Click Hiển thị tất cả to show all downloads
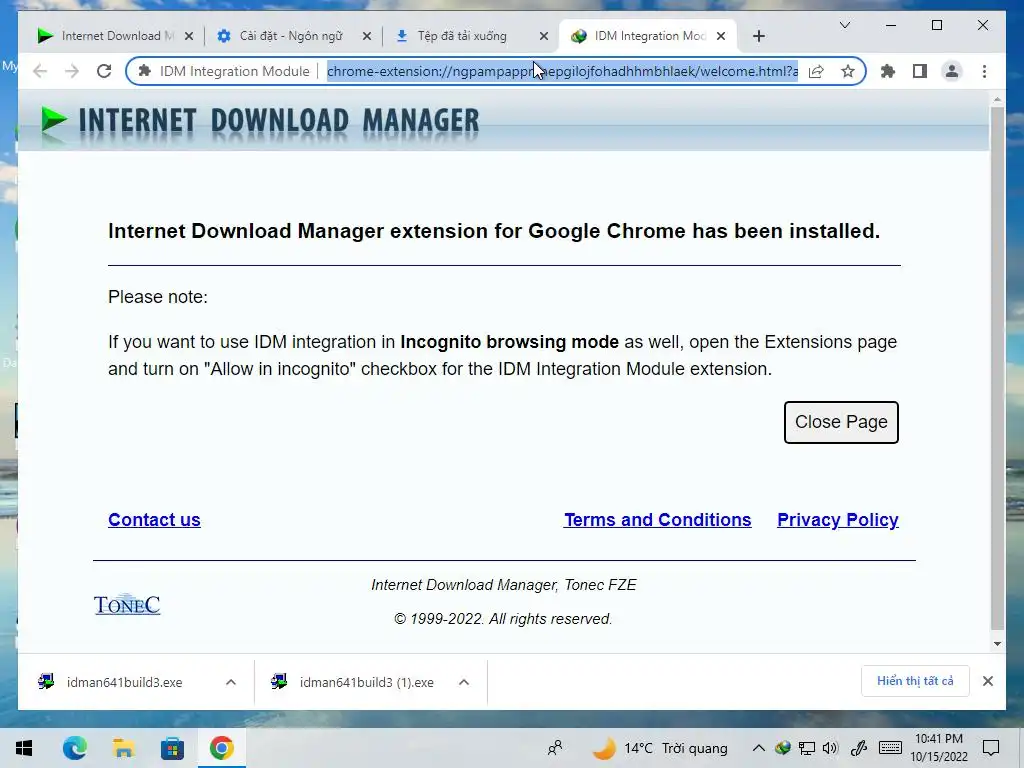 click(x=915, y=681)
